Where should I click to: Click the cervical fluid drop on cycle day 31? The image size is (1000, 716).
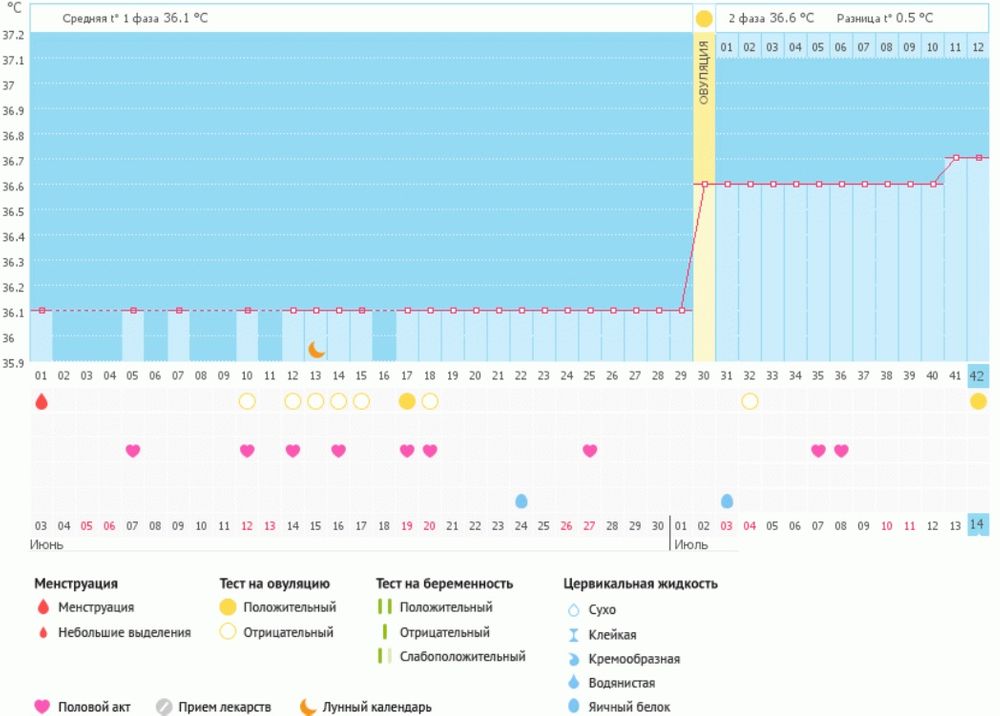pyautogui.click(x=727, y=500)
